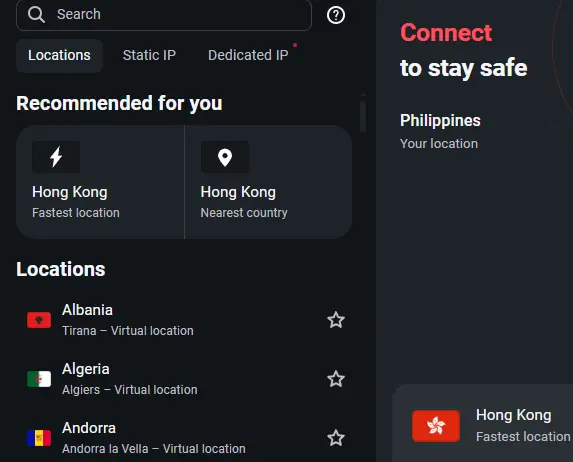The height and width of the screenshot is (462, 573).
Task: Click the Algeria flag icon
Action: tap(39, 379)
